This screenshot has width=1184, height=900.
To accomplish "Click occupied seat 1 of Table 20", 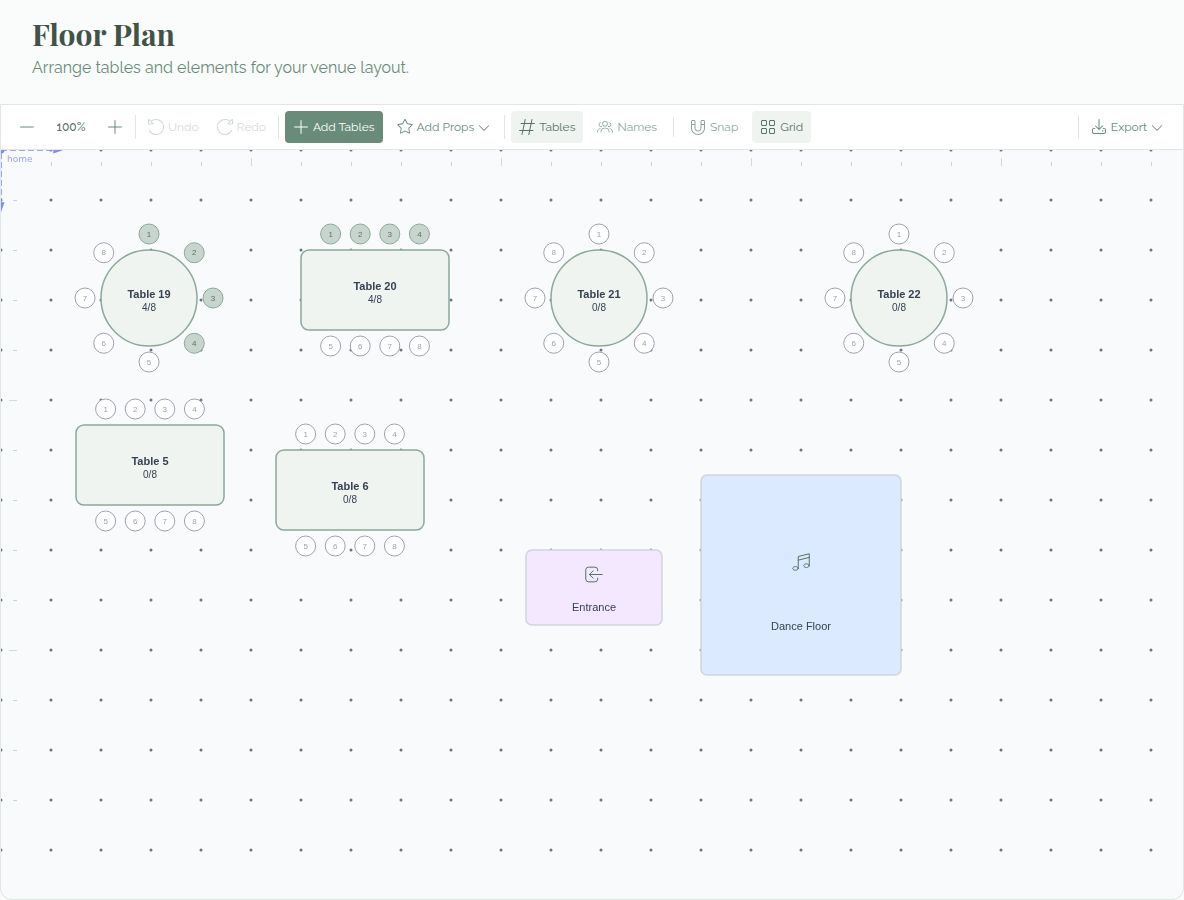I will click(x=330, y=234).
